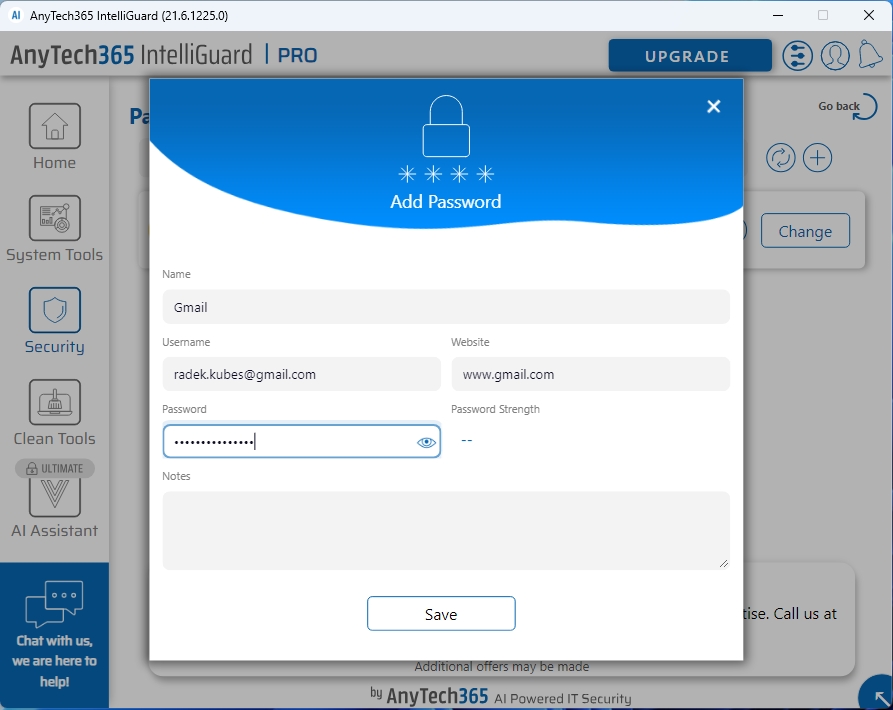Click the UPGRADE button
This screenshot has height=710, width=893.
(690, 56)
